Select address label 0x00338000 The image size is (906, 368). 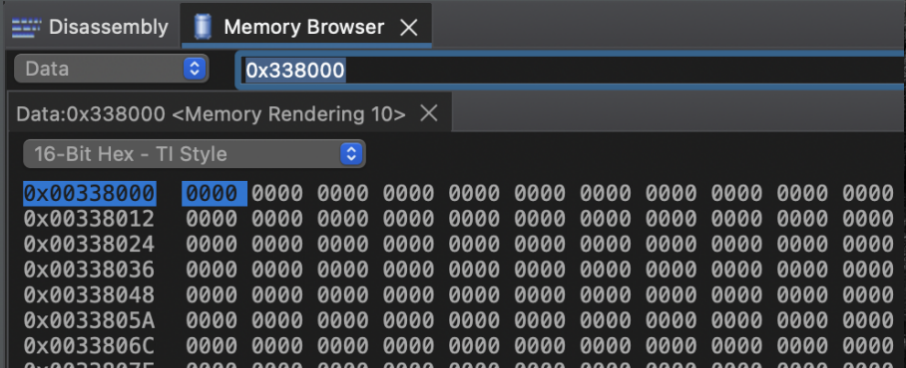tap(90, 193)
